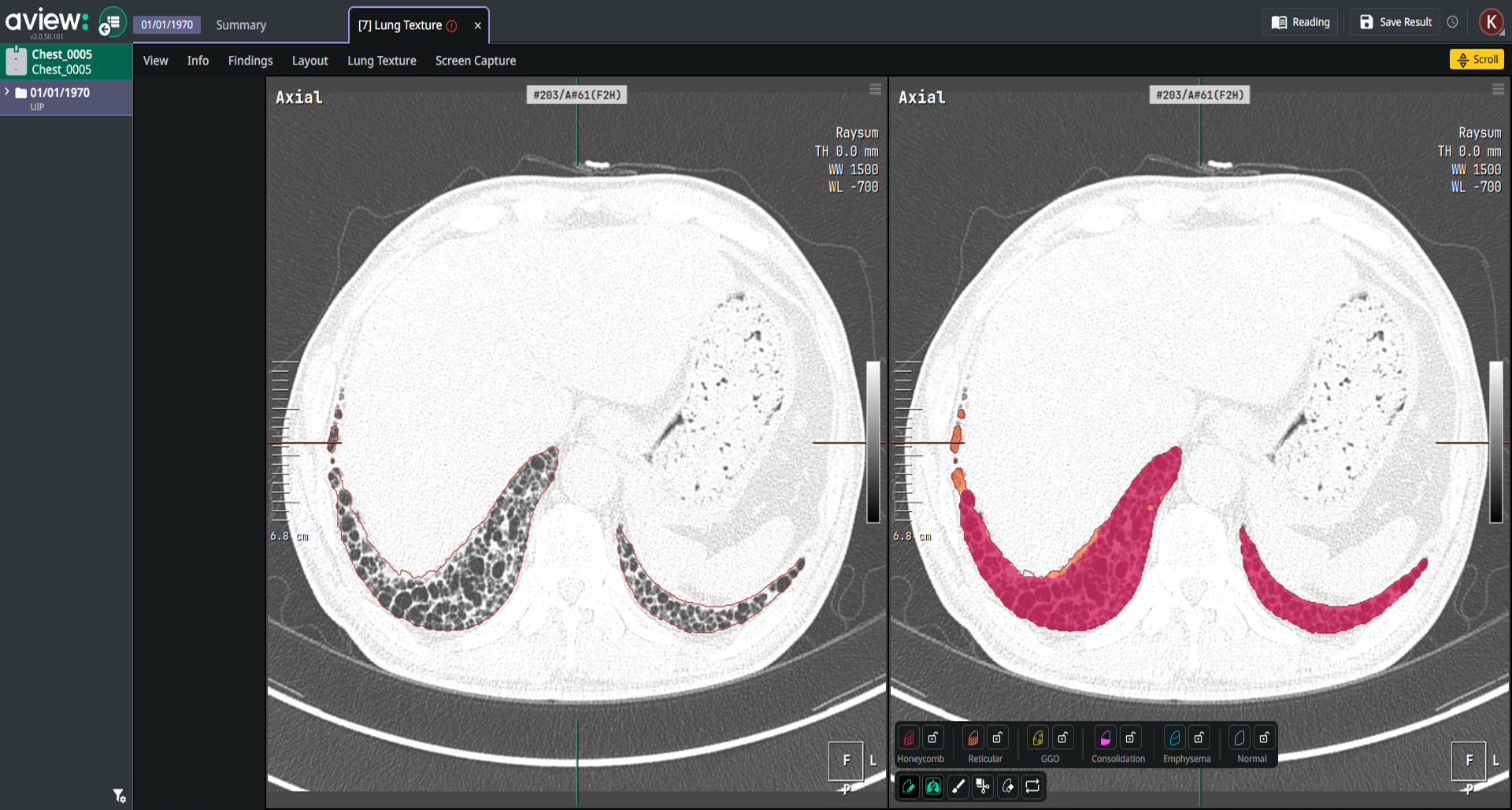Select the Reticular texture label icon
Image resolution: width=1512 pixels, height=810 pixels.
coord(973,738)
